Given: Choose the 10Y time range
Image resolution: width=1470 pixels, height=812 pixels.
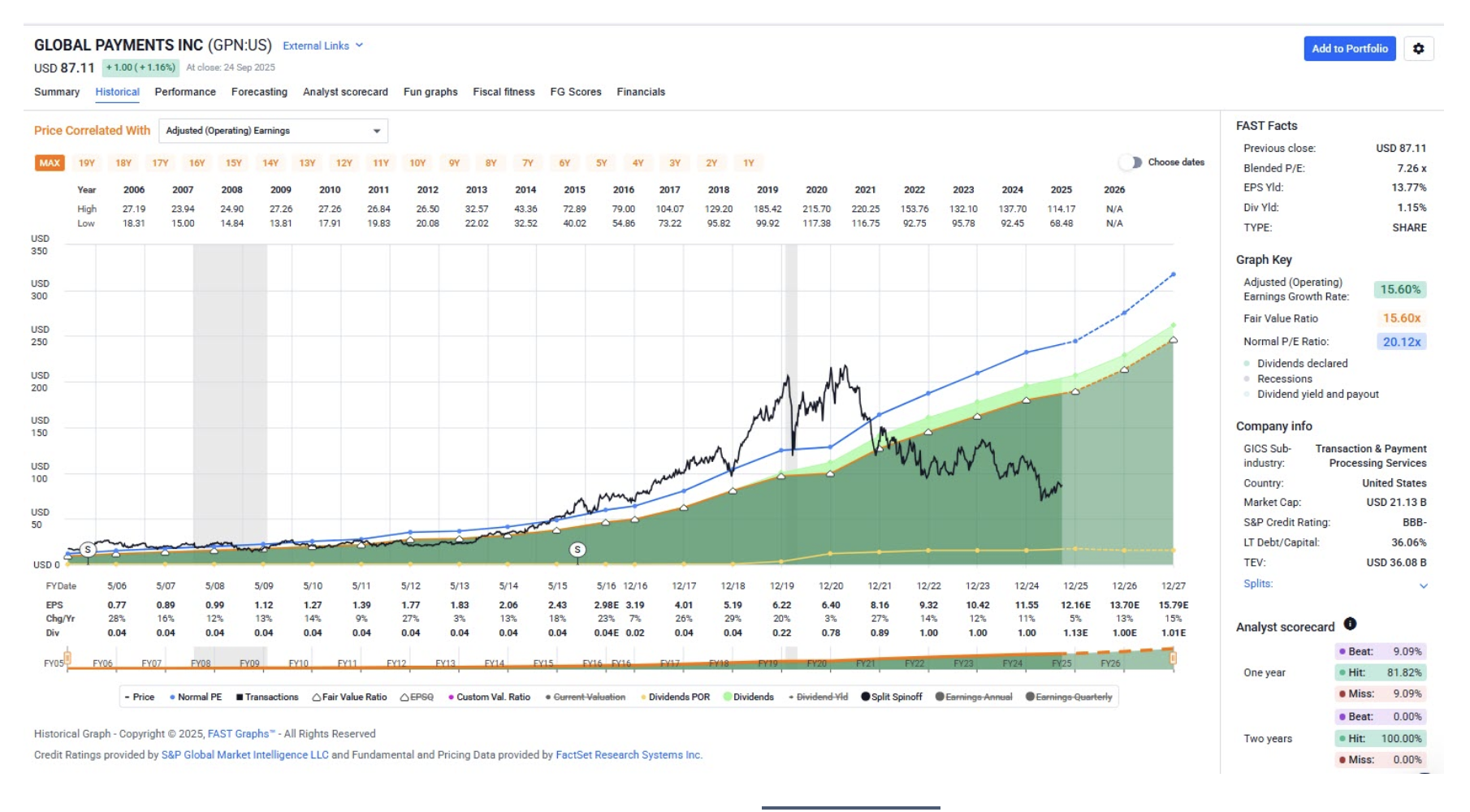Looking at the screenshot, I should pos(417,163).
